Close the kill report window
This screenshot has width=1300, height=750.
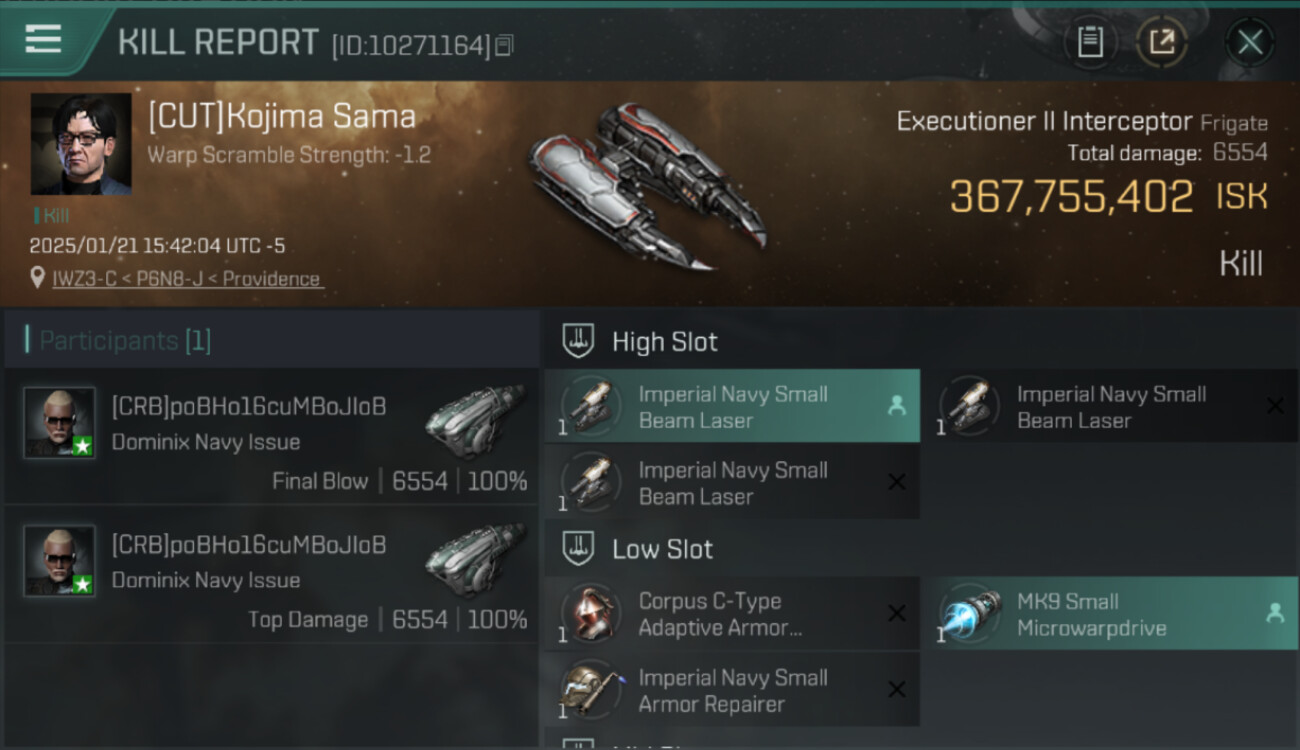pyautogui.click(x=1249, y=42)
